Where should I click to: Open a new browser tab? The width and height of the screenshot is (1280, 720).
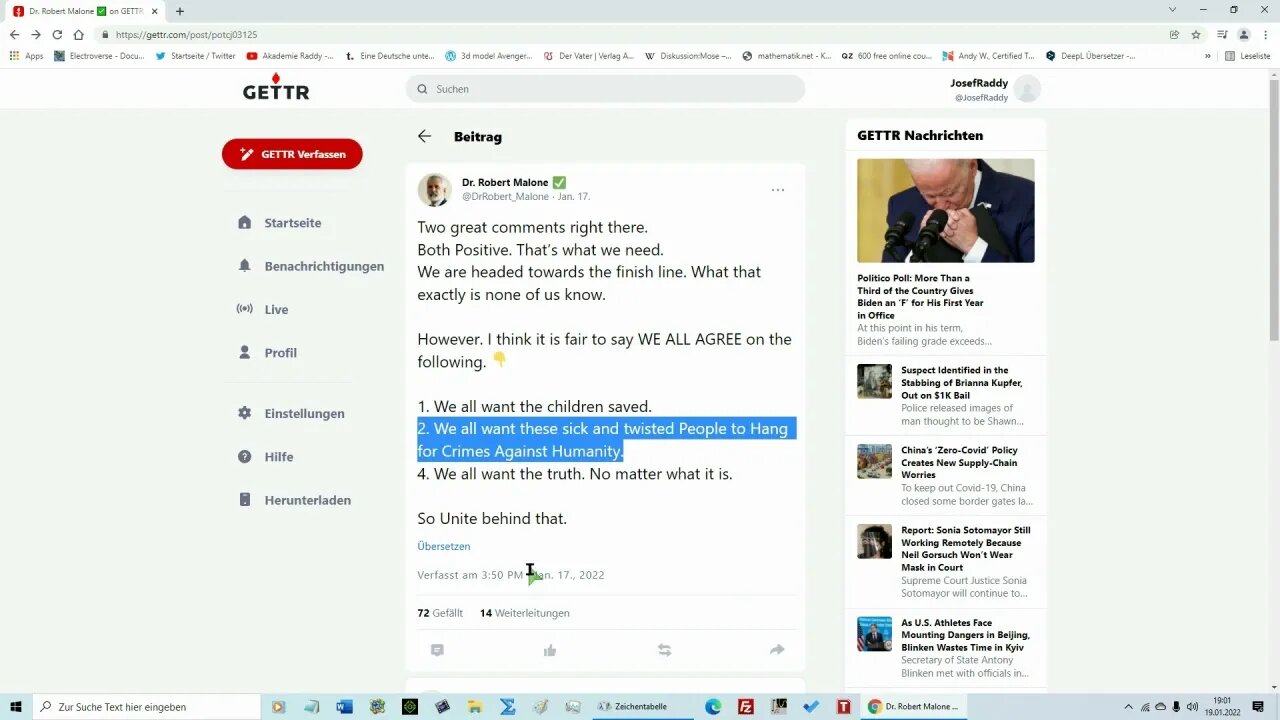[180, 11]
